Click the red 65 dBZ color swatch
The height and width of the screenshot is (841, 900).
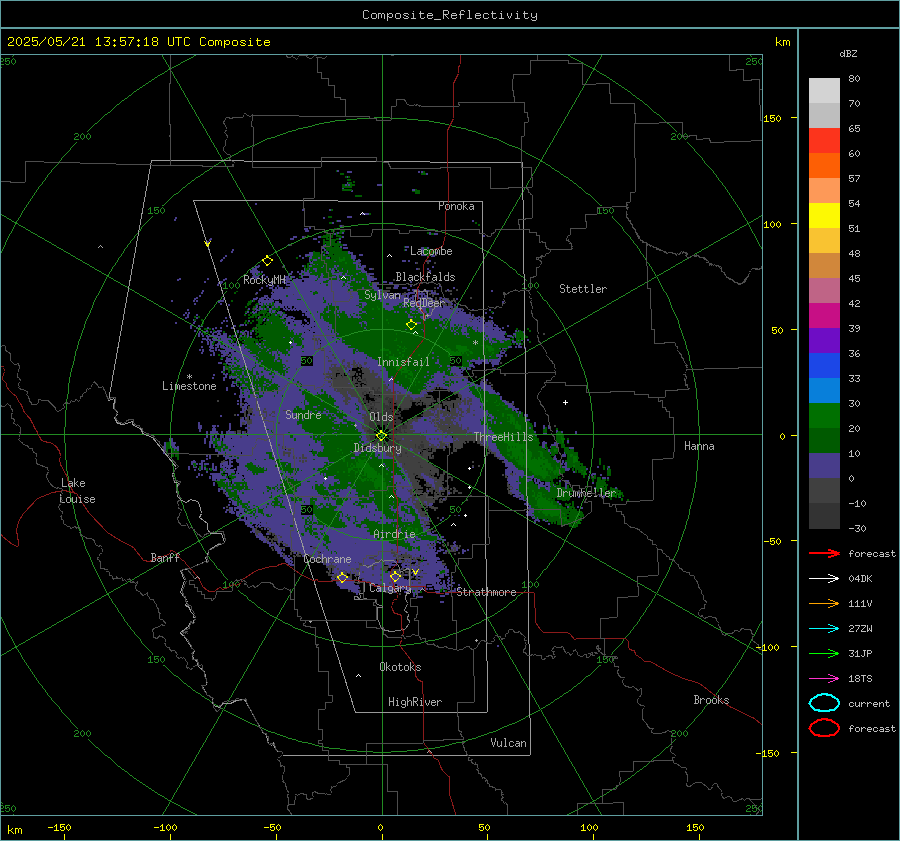point(824,140)
